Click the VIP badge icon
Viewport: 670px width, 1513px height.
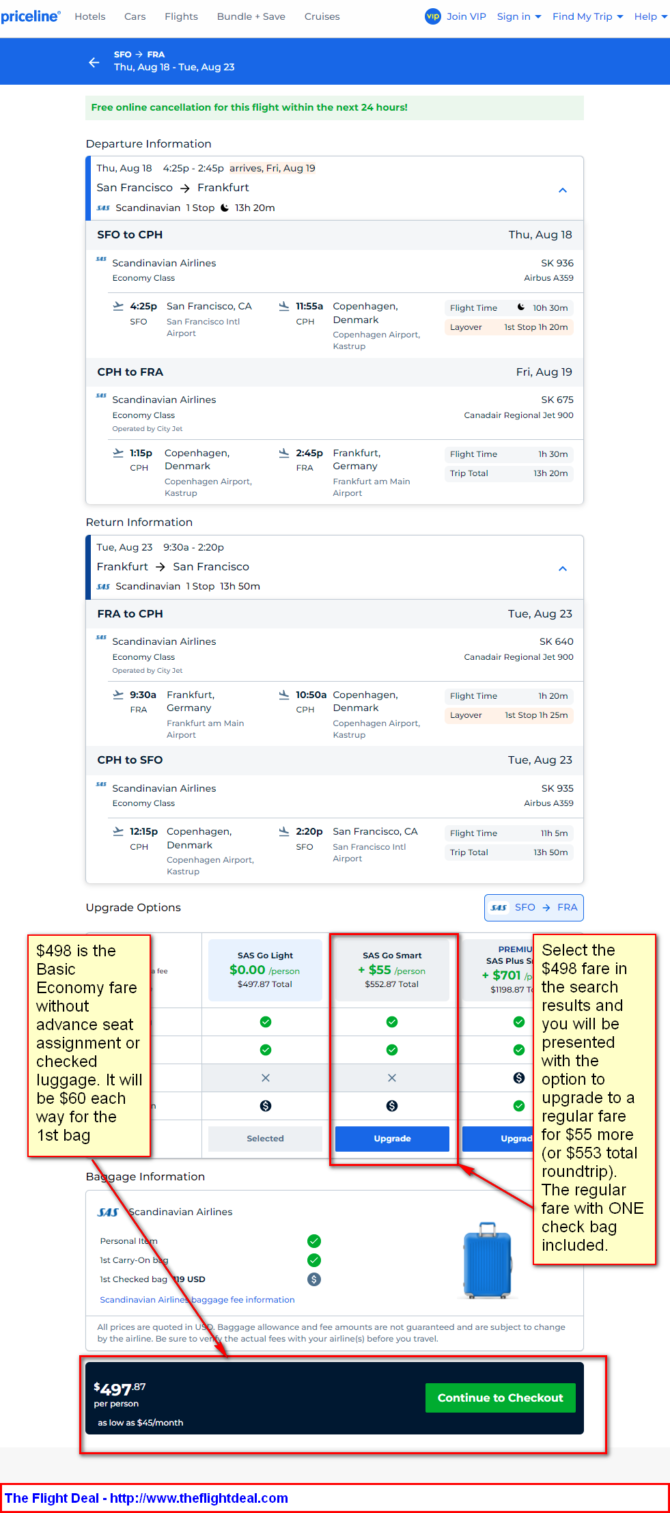(x=432, y=16)
